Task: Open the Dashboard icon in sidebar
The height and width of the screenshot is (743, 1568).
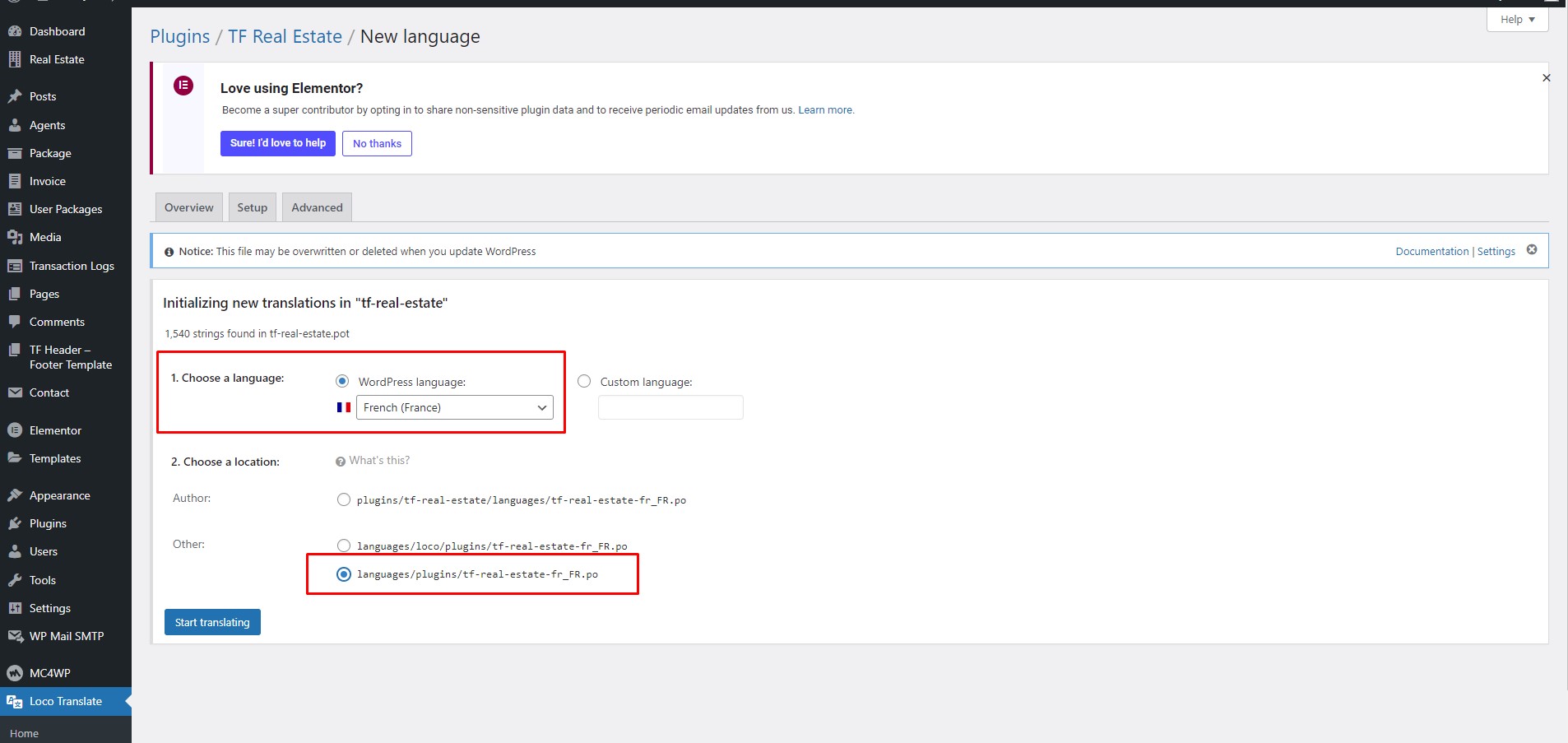Action: 15,31
